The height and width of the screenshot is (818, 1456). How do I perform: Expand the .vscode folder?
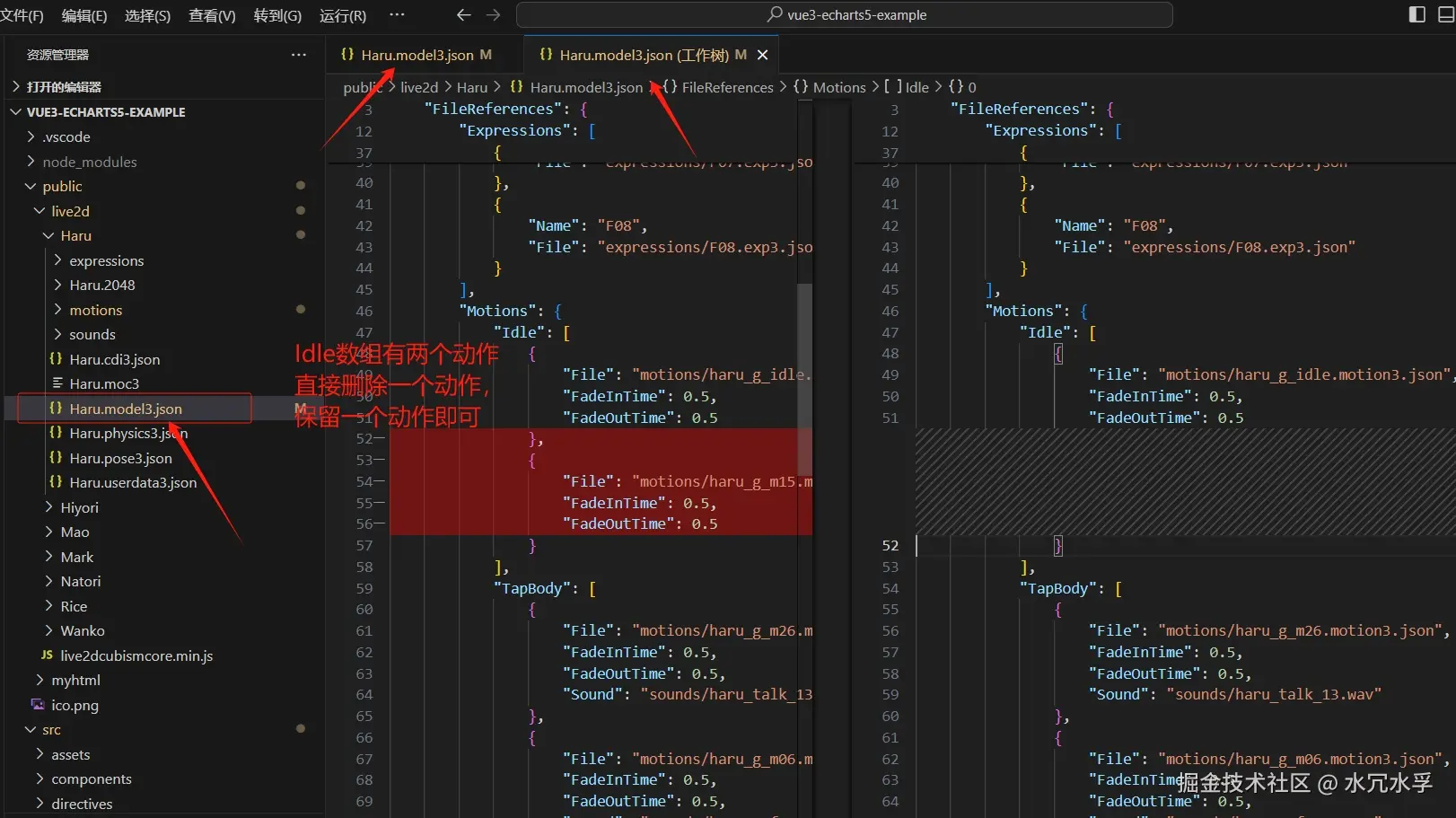tap(31, 136)
